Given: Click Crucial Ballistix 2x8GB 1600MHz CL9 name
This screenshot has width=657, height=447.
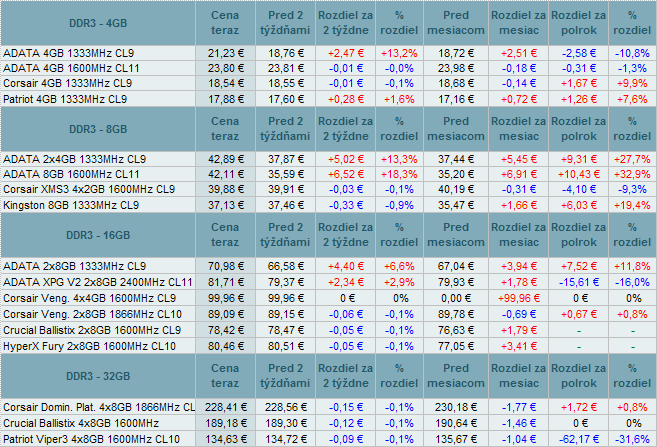Looking at the screenshot, I should click(92, 330).
